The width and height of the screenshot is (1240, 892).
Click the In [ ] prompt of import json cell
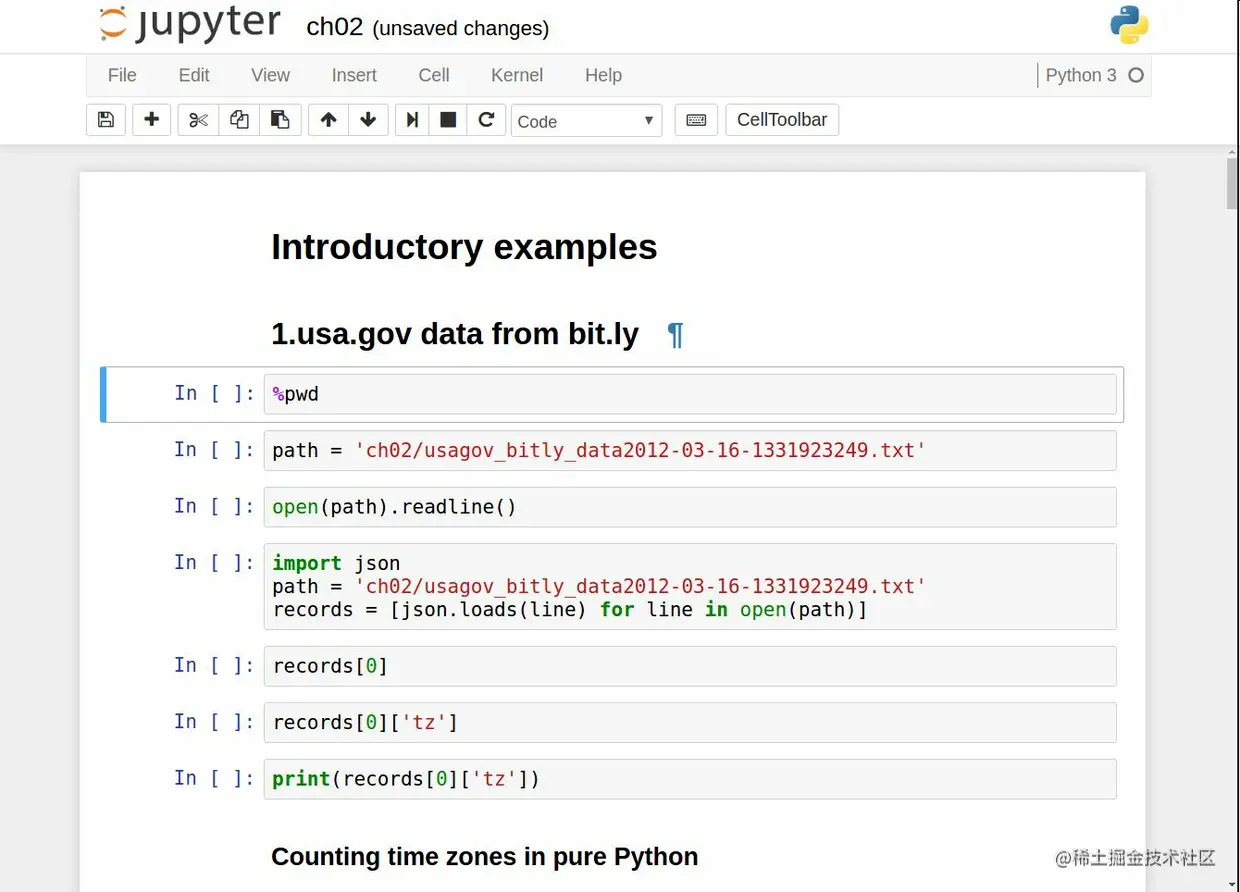(x=215, y=562)
